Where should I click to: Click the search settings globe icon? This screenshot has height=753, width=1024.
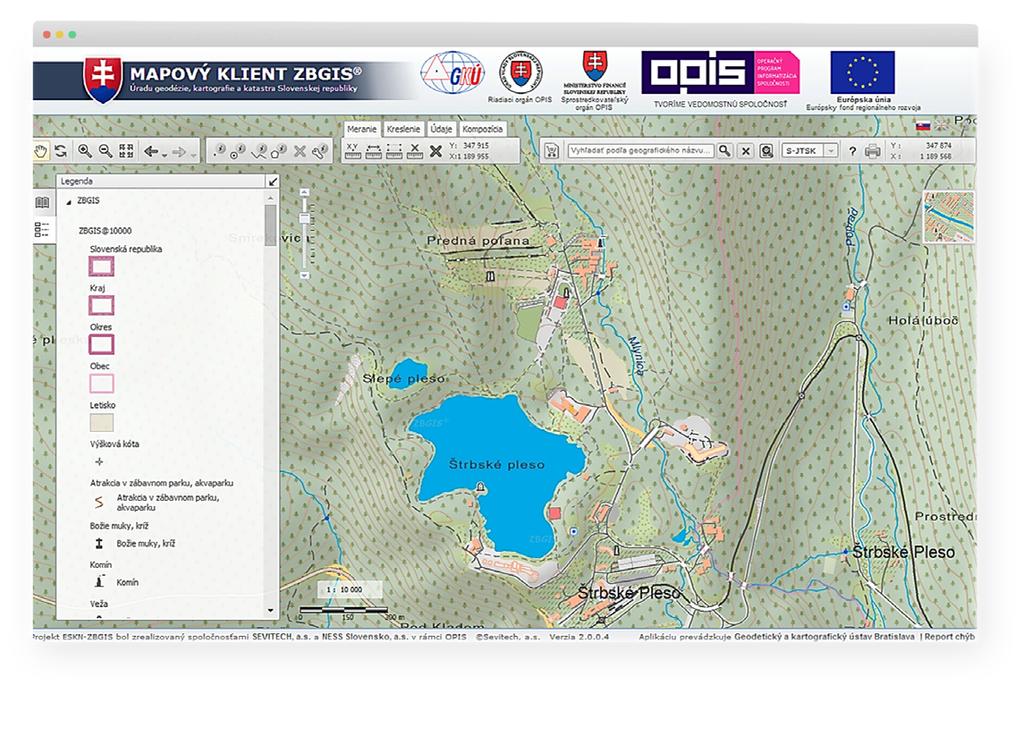coord(767,151)
